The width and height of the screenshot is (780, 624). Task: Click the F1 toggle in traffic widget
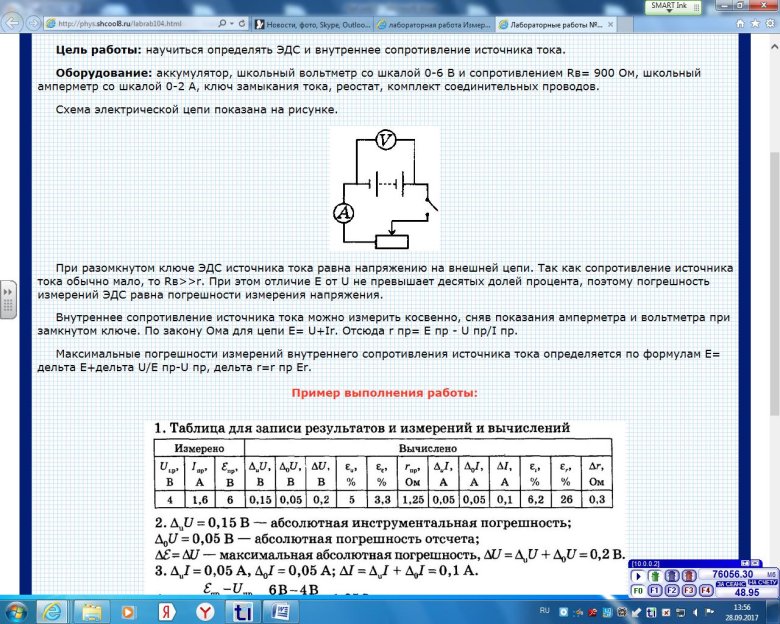(x=654, y=590)
